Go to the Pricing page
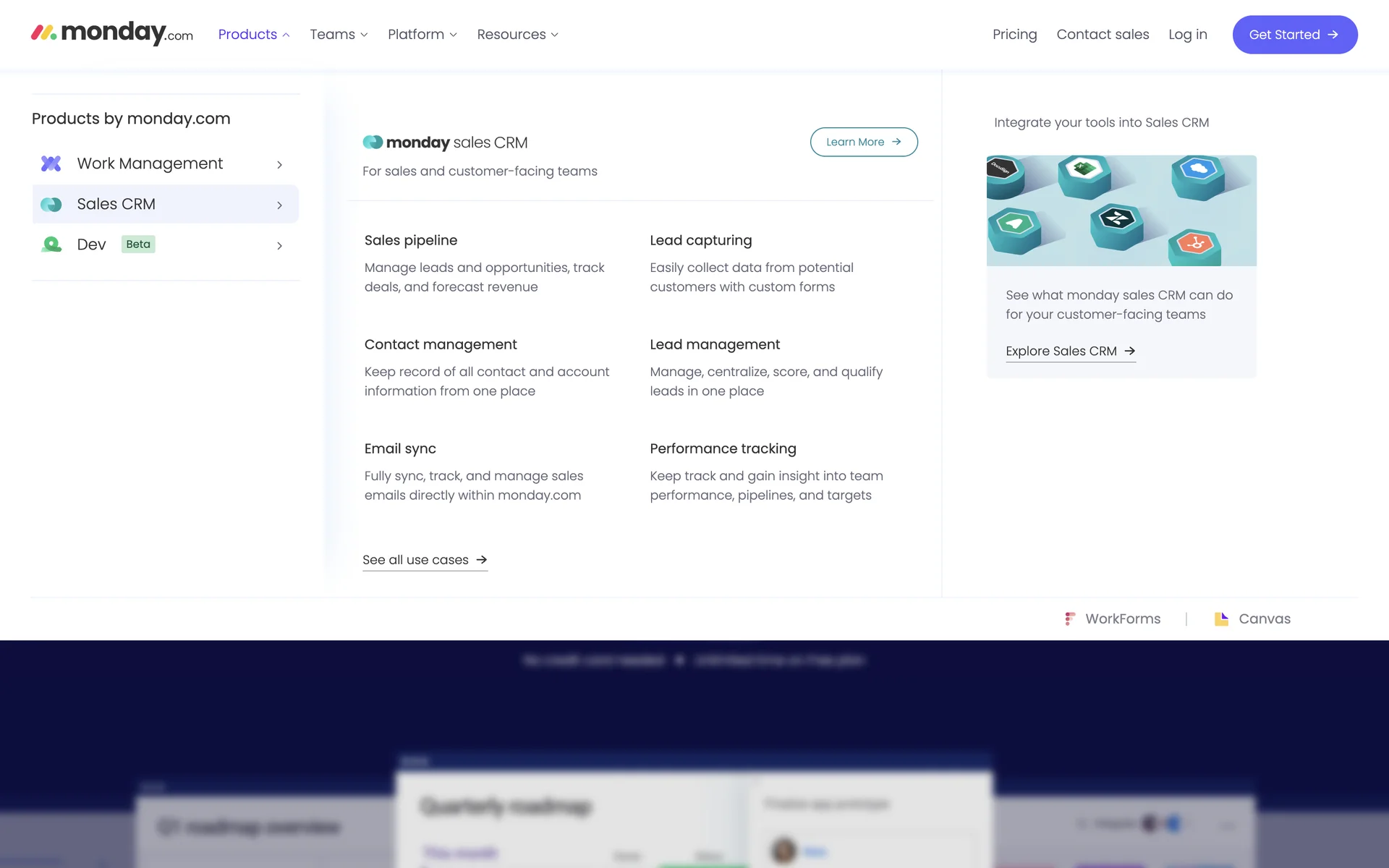This screenshot has width=1389, height=868. click(x=1014, y=35)
